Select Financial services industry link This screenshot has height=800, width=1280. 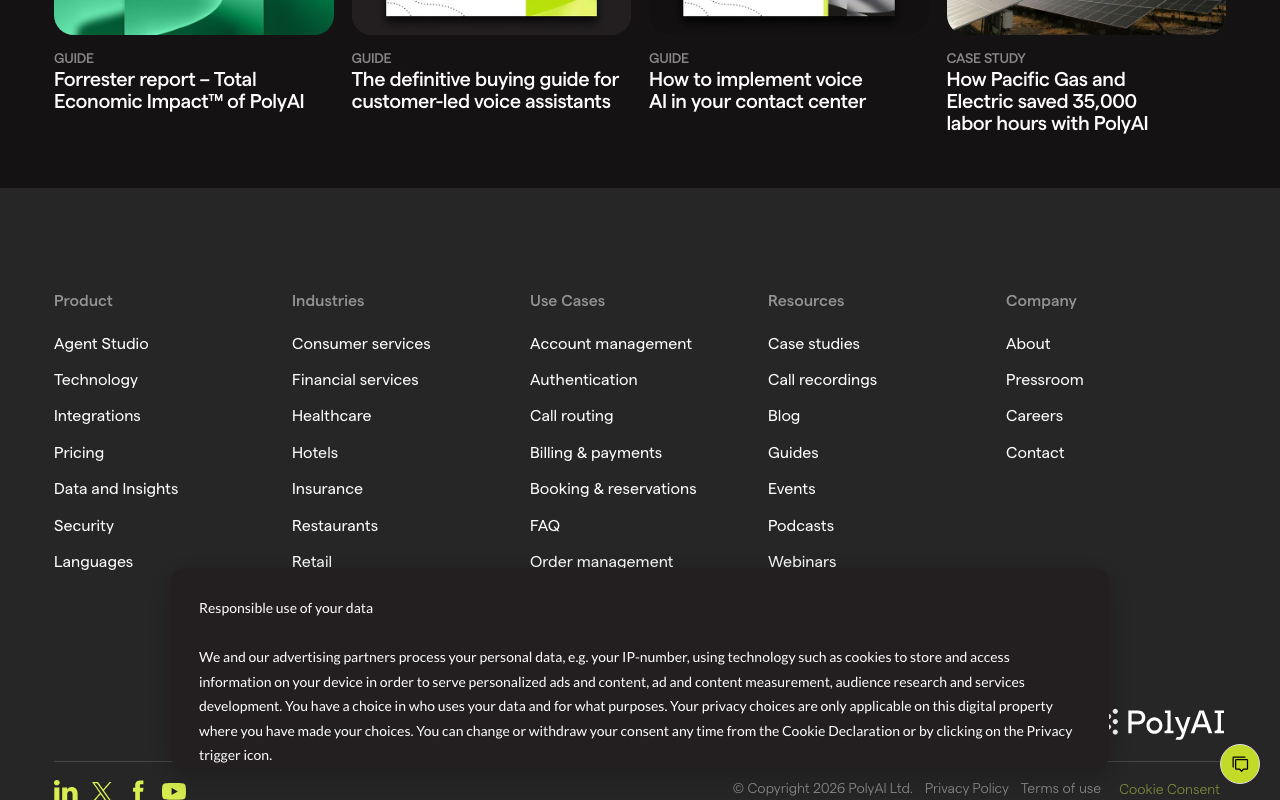point(355,380)
